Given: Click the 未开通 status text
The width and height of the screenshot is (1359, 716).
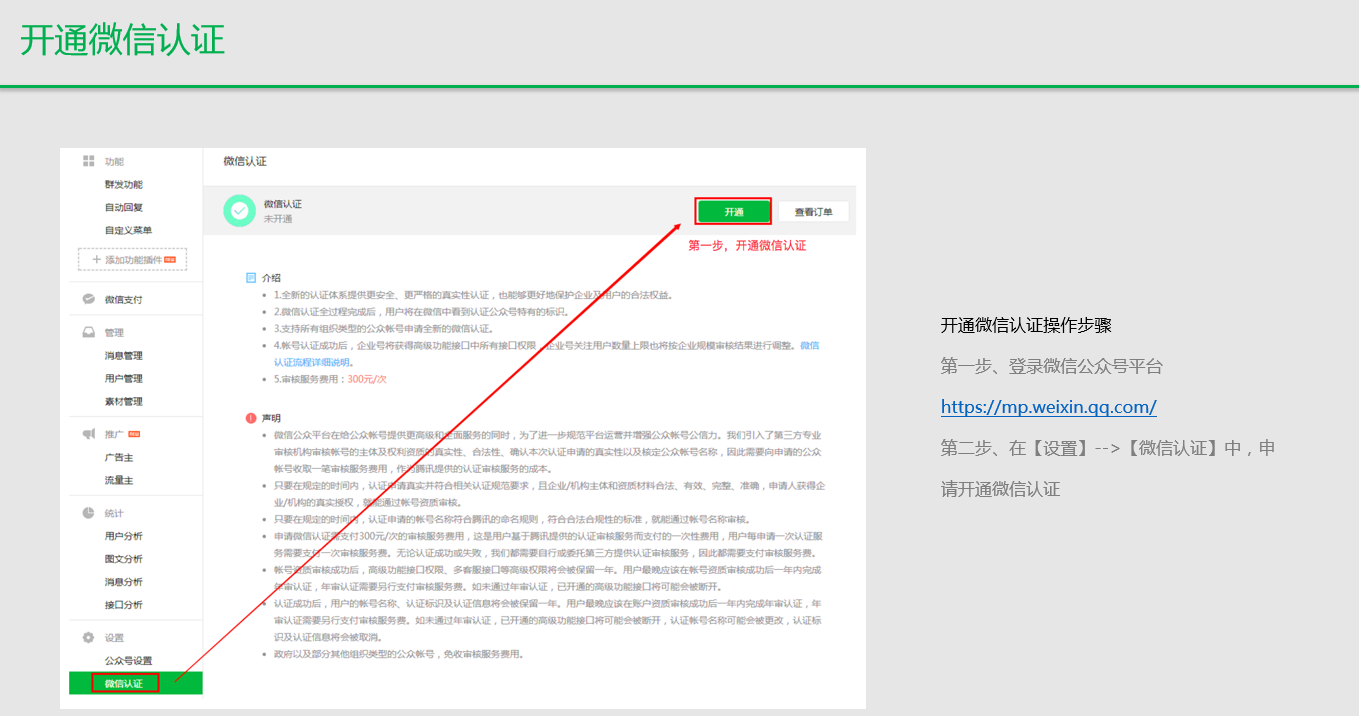Looking at the screenshot, I should (278, 219).
